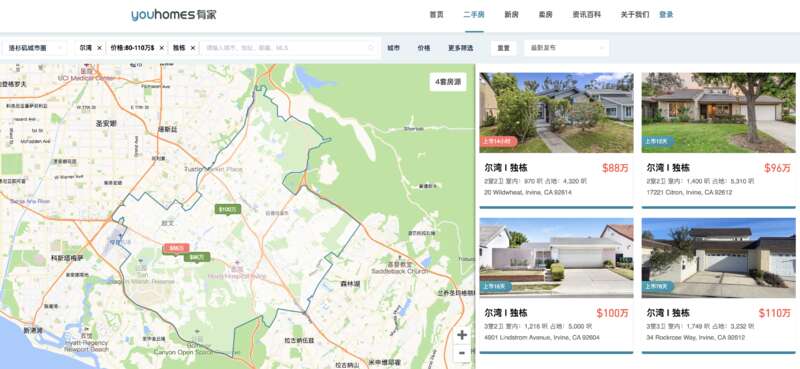Open the 最新发布 sort dropdown

click(x=566, y=48)
